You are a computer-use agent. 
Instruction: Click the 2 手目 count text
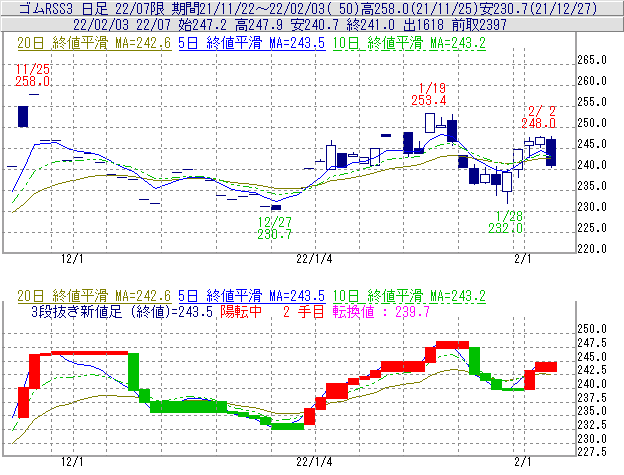tap(304, 311)
